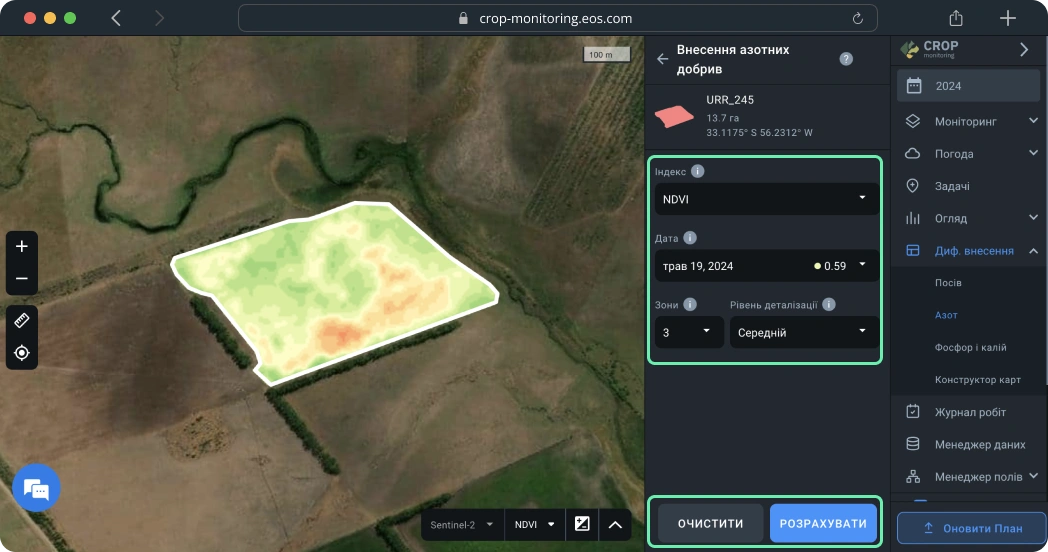Click the zoom in plus button on map
1048x552 pixels.
coord(22,246)
